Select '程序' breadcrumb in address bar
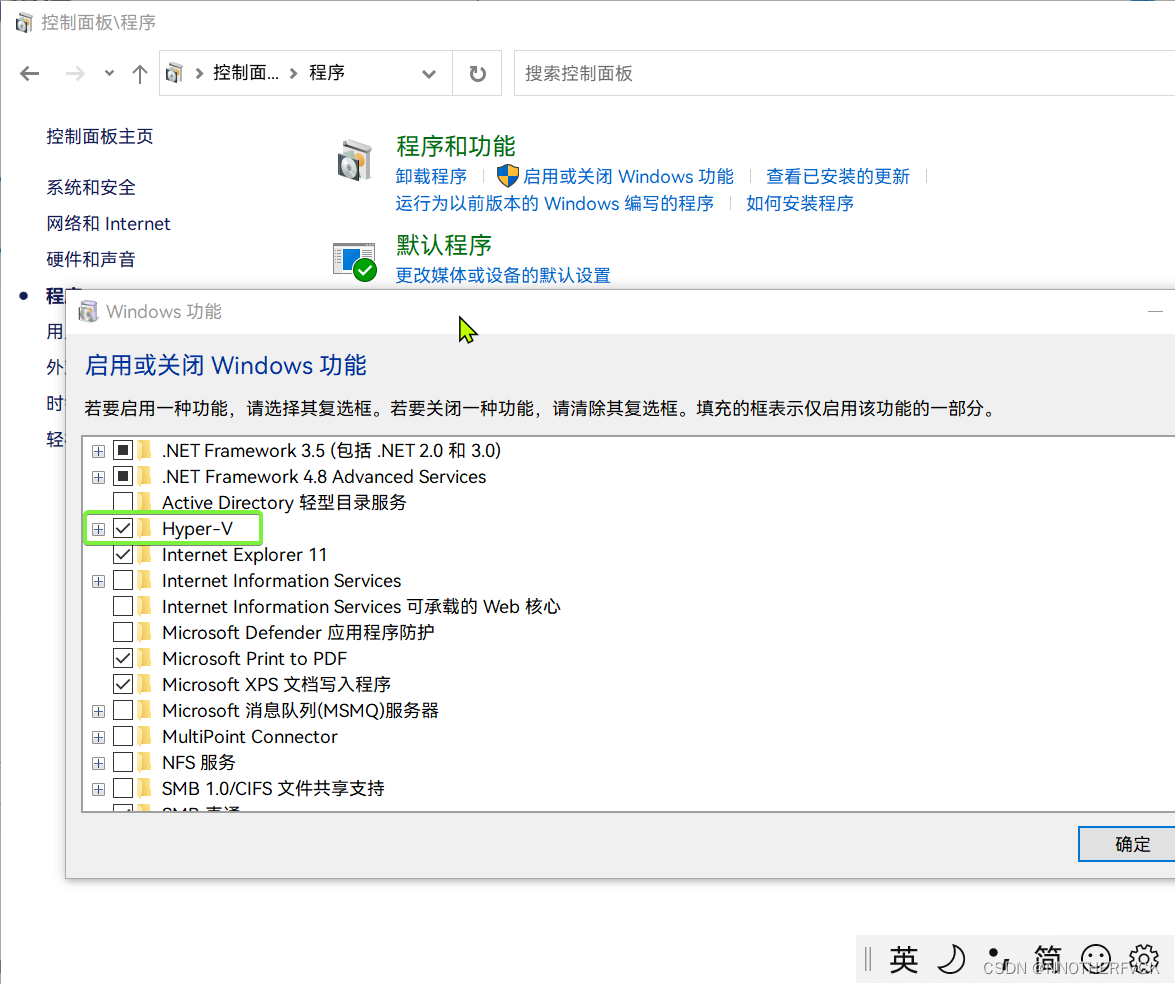The height and width of the screenshot is (984, 1175). (x=327, y=73)
